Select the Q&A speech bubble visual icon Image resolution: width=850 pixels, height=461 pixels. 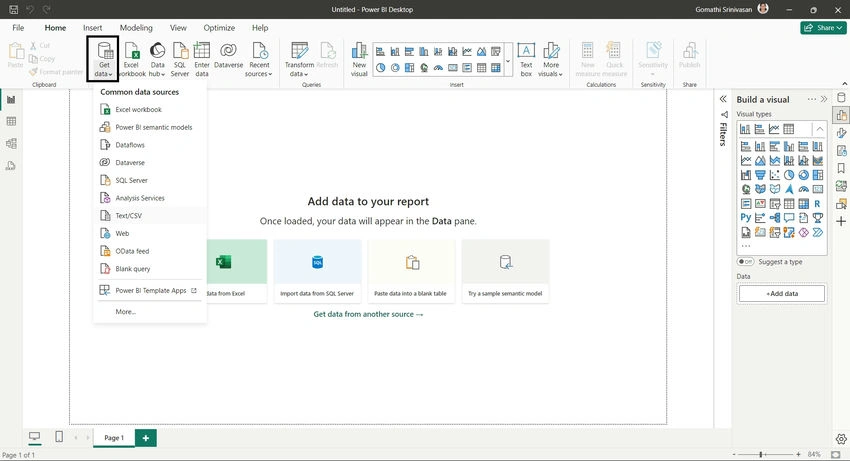click(x=789, y=218)
